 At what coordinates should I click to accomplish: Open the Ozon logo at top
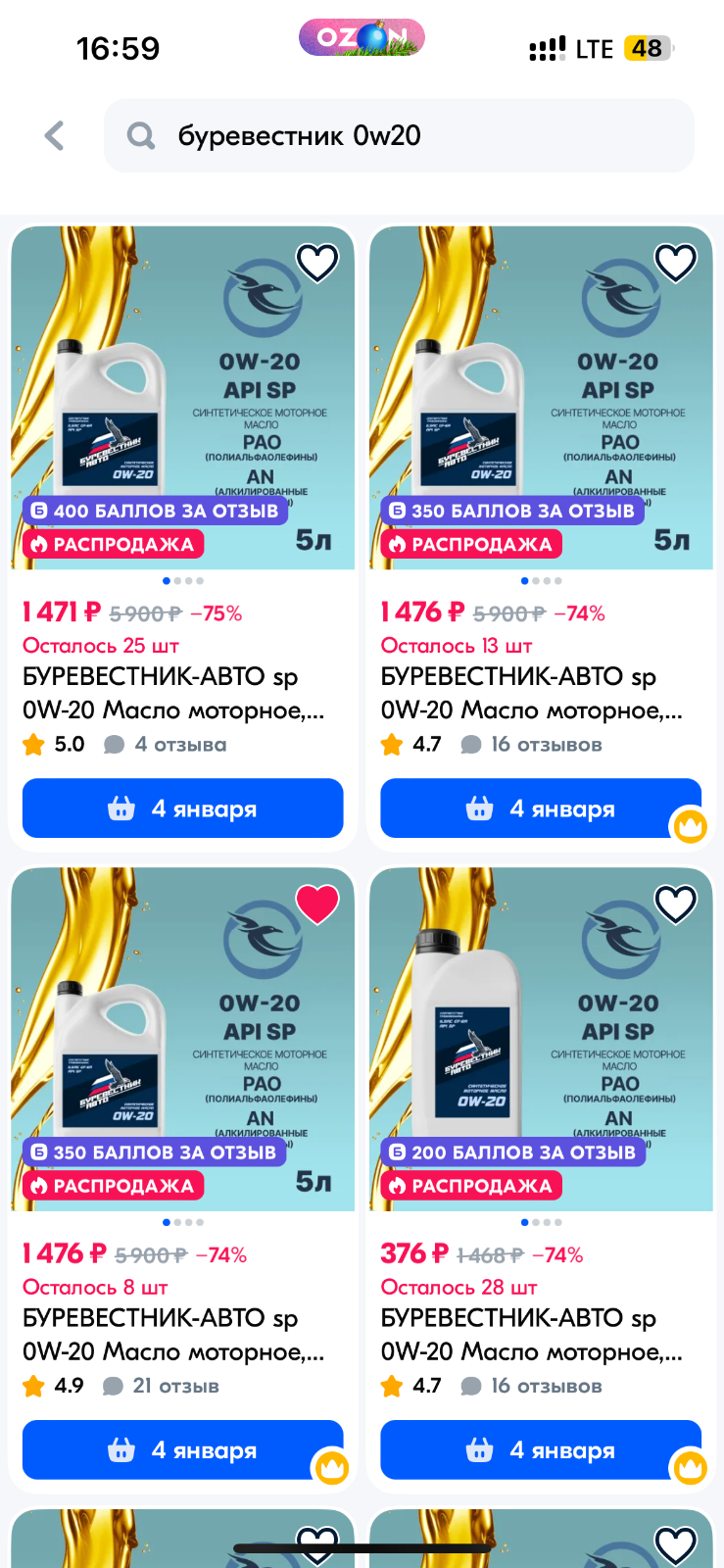click(362, 37)
